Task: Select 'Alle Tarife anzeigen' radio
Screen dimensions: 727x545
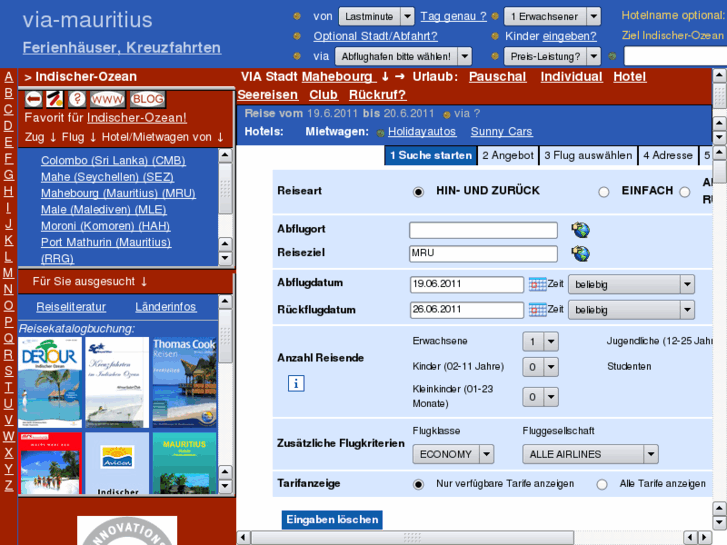Action: tap(602, 484)
